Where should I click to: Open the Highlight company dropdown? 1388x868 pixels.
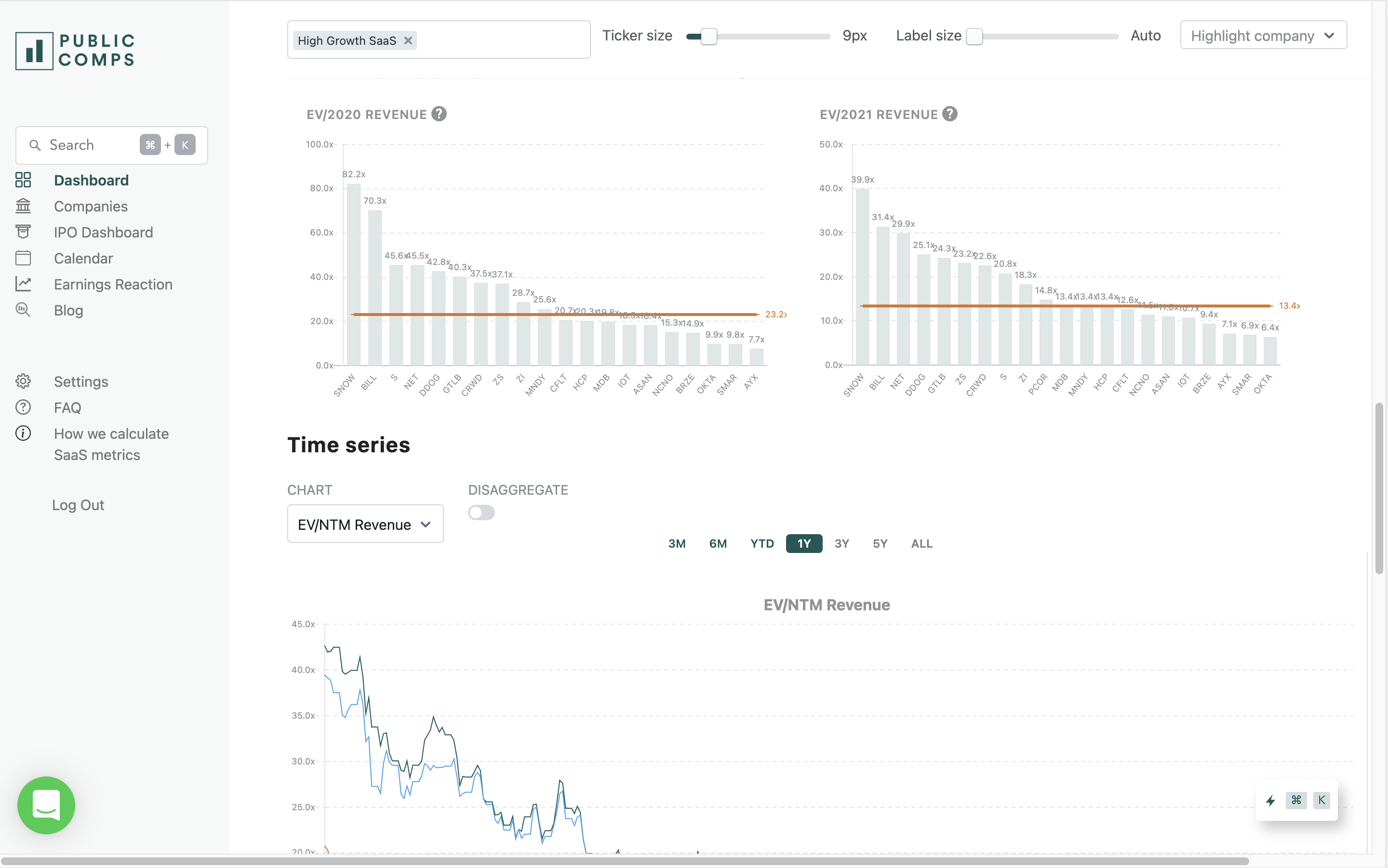coord(1263,36)
